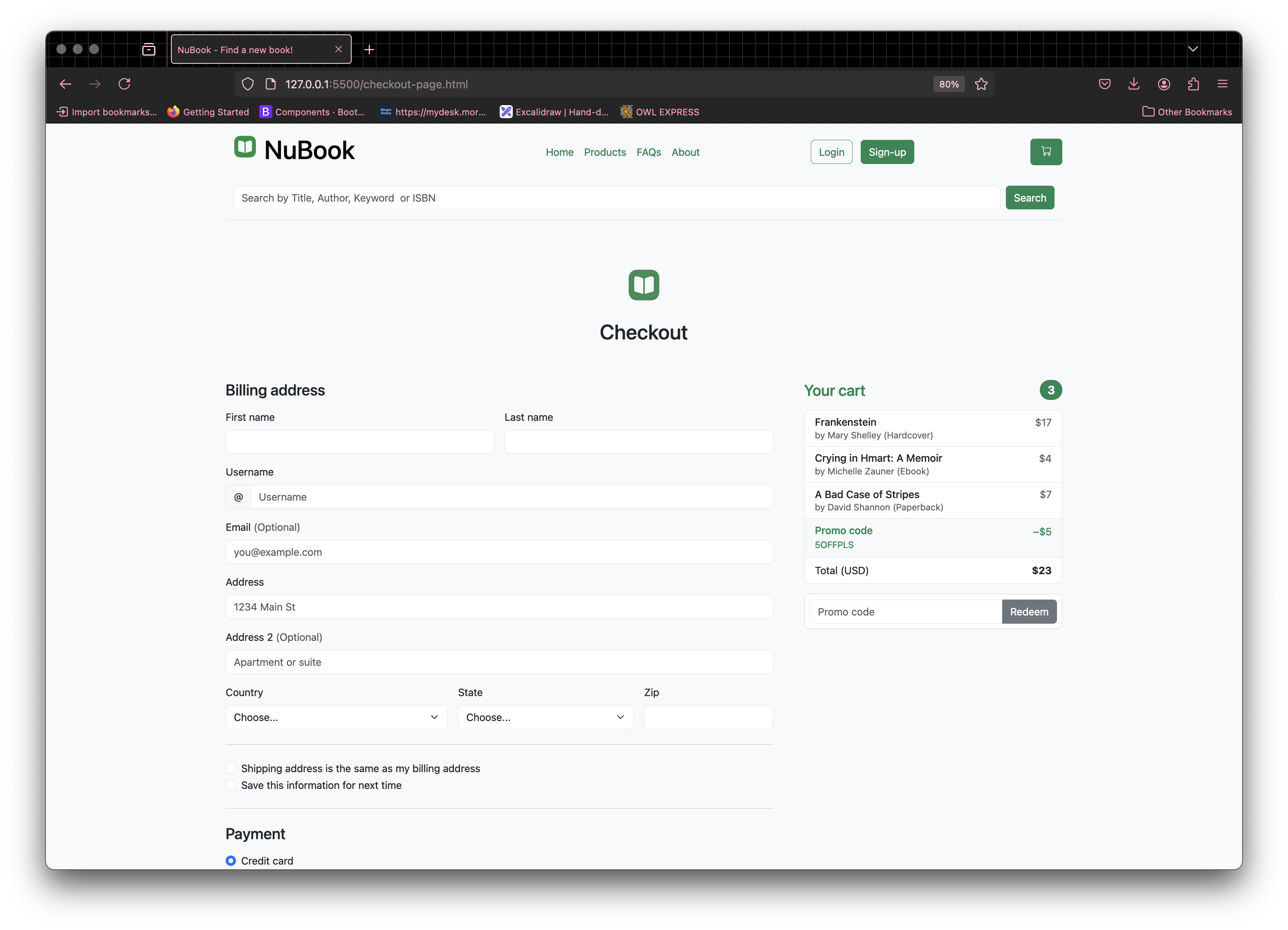The width and height of the screenshot is (1288, 930).
Task: Check shipping same as billing address
Action: pos(231,768)
